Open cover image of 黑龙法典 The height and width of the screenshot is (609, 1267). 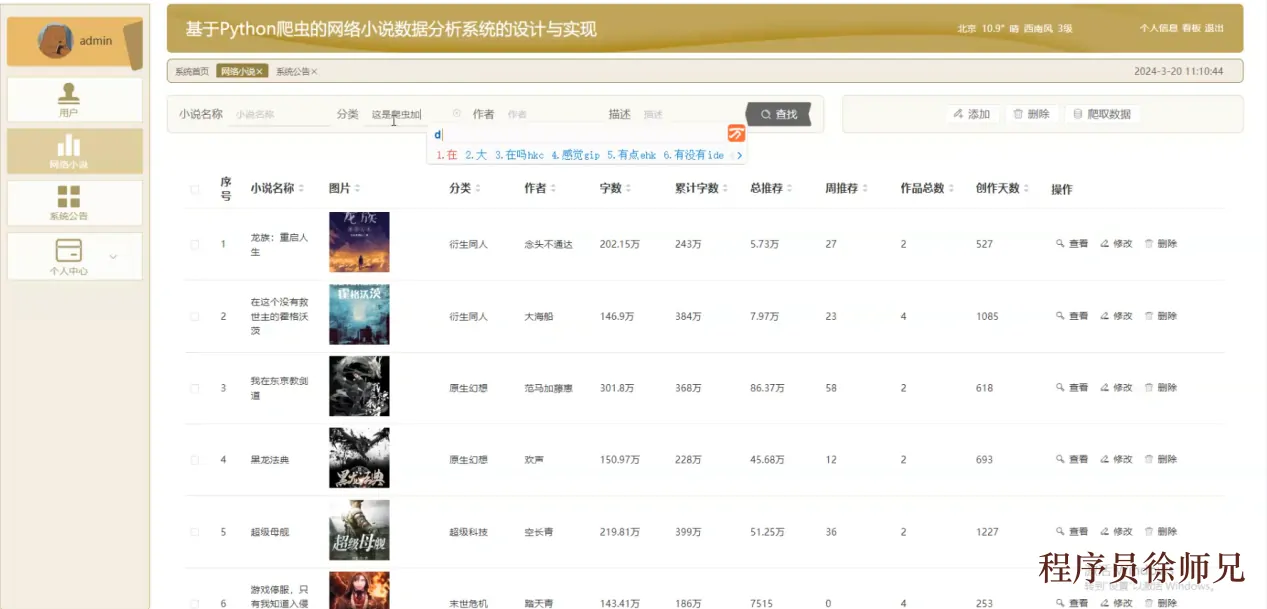(x=359, y=458)
